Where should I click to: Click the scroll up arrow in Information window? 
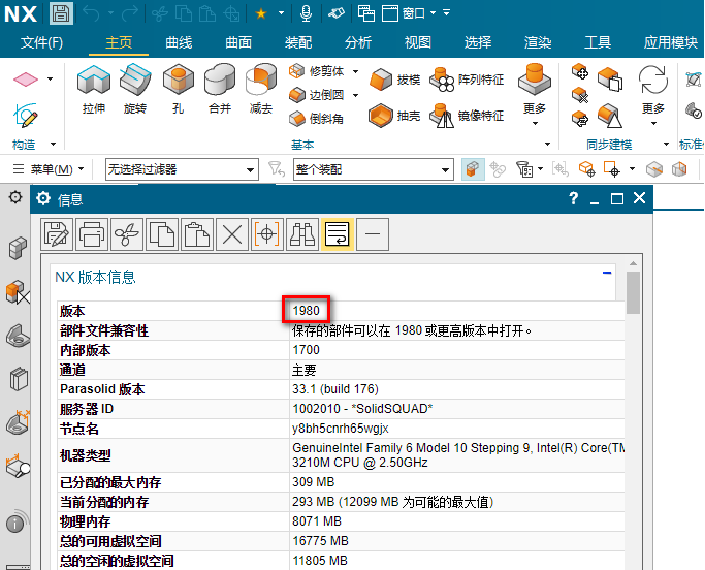tap(634, 263)
